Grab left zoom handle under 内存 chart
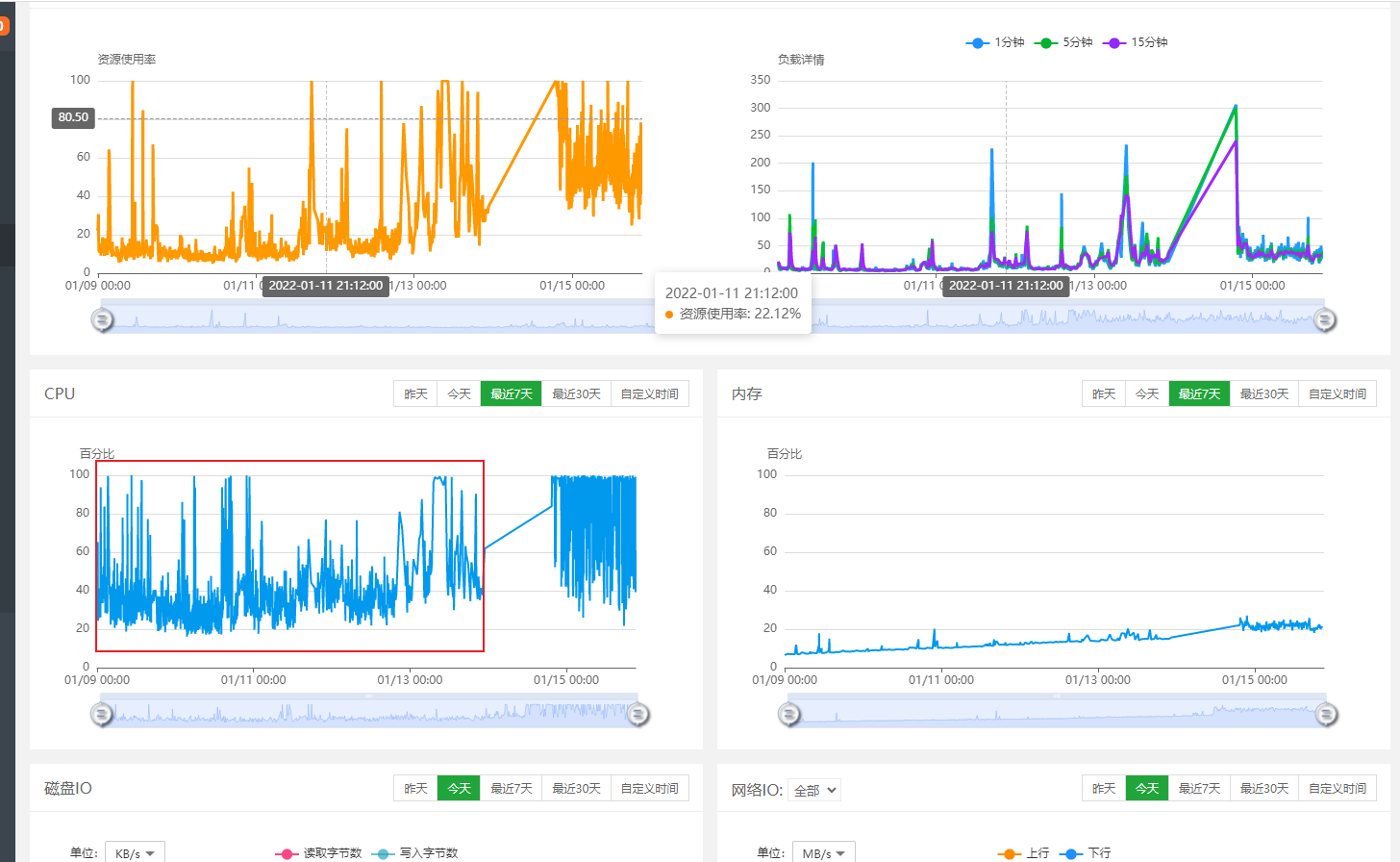Viewport: 1400px width, 862px height. pyautogui.click(x=789, y=714)
